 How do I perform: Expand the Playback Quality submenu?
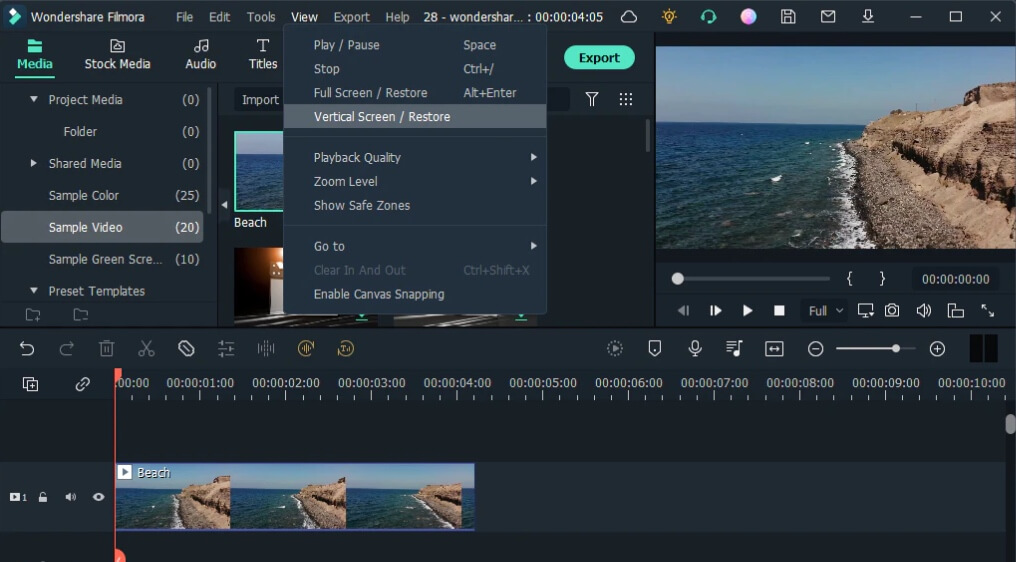415,158
